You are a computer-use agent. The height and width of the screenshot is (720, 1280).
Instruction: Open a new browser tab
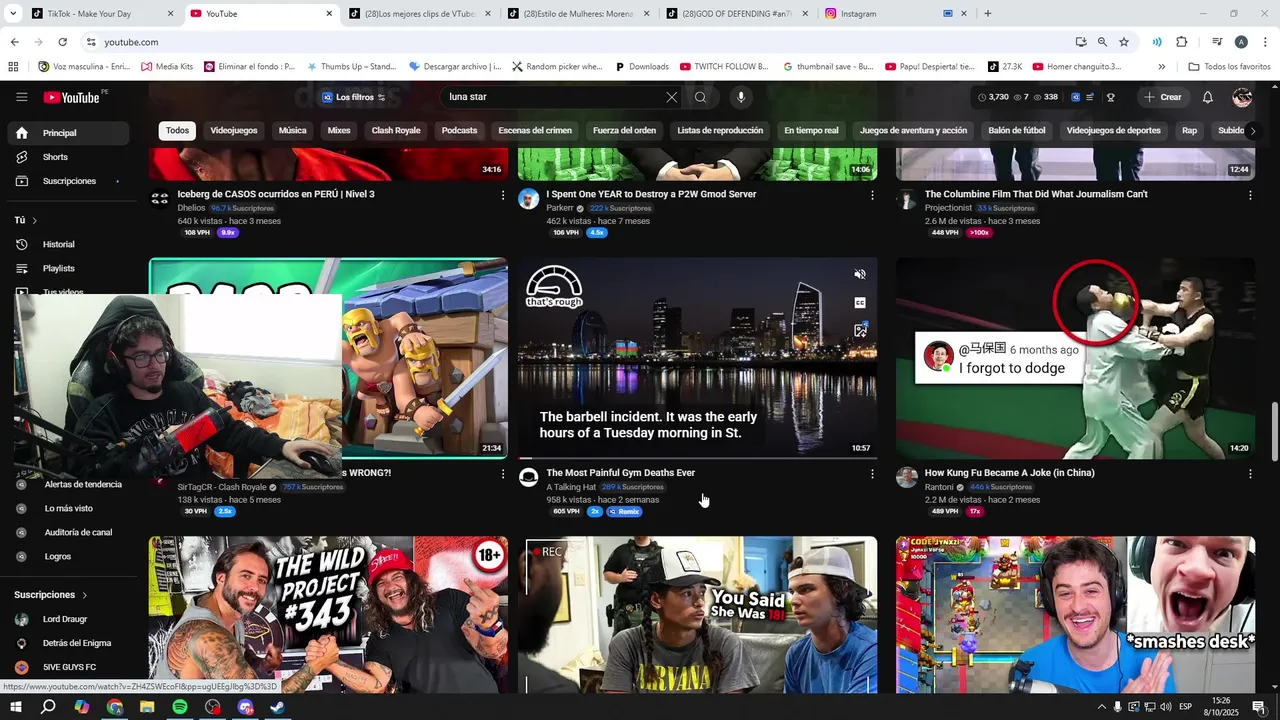[988, 14]
